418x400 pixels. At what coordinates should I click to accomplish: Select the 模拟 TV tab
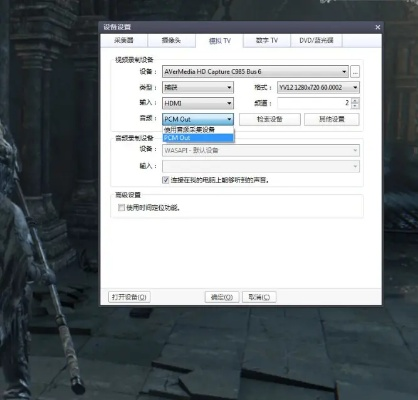pyautogui.click(x=219, y=41)
